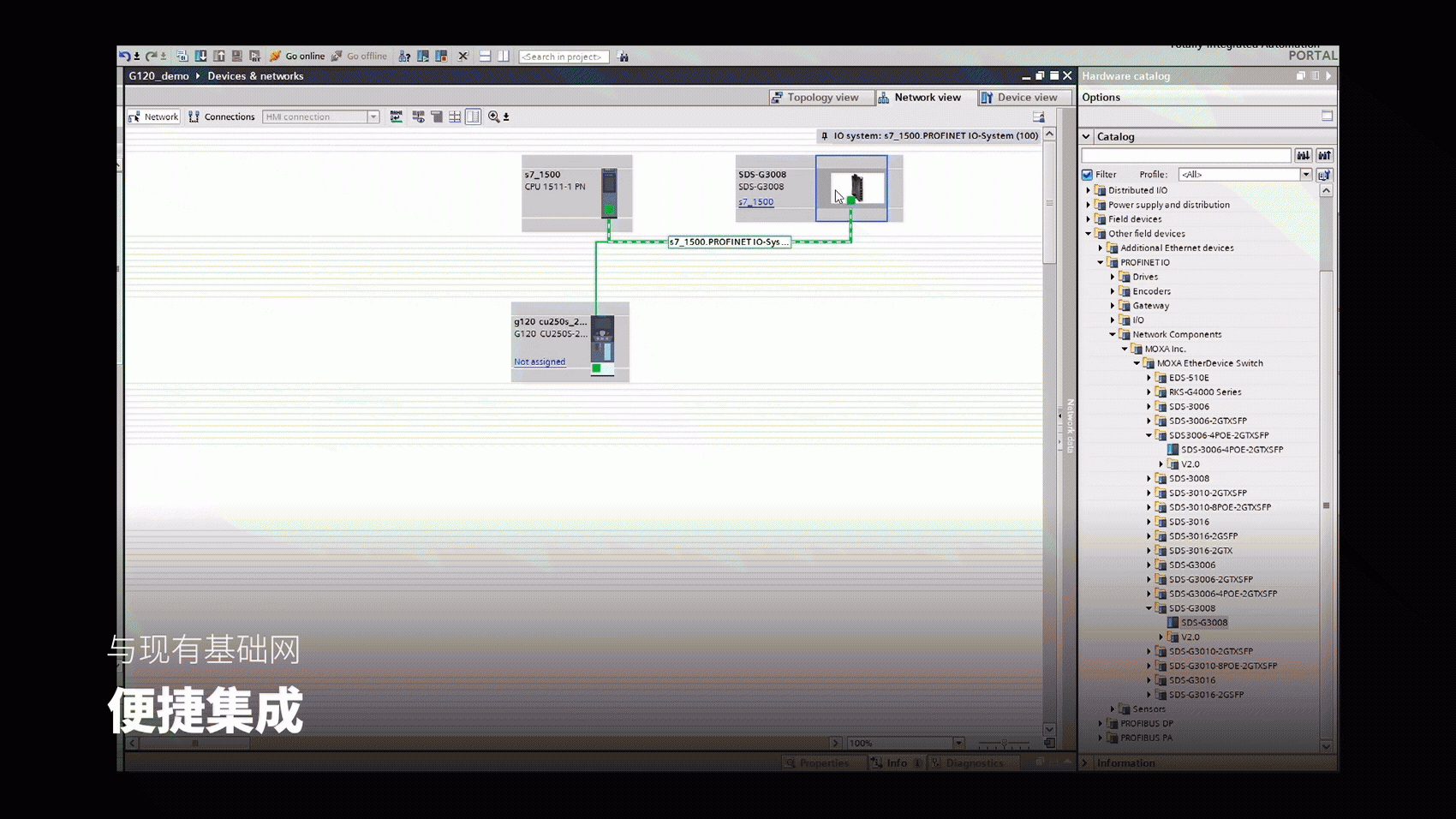Collapse the MOXA EtherDevice Switch folder

point(1137,363)
